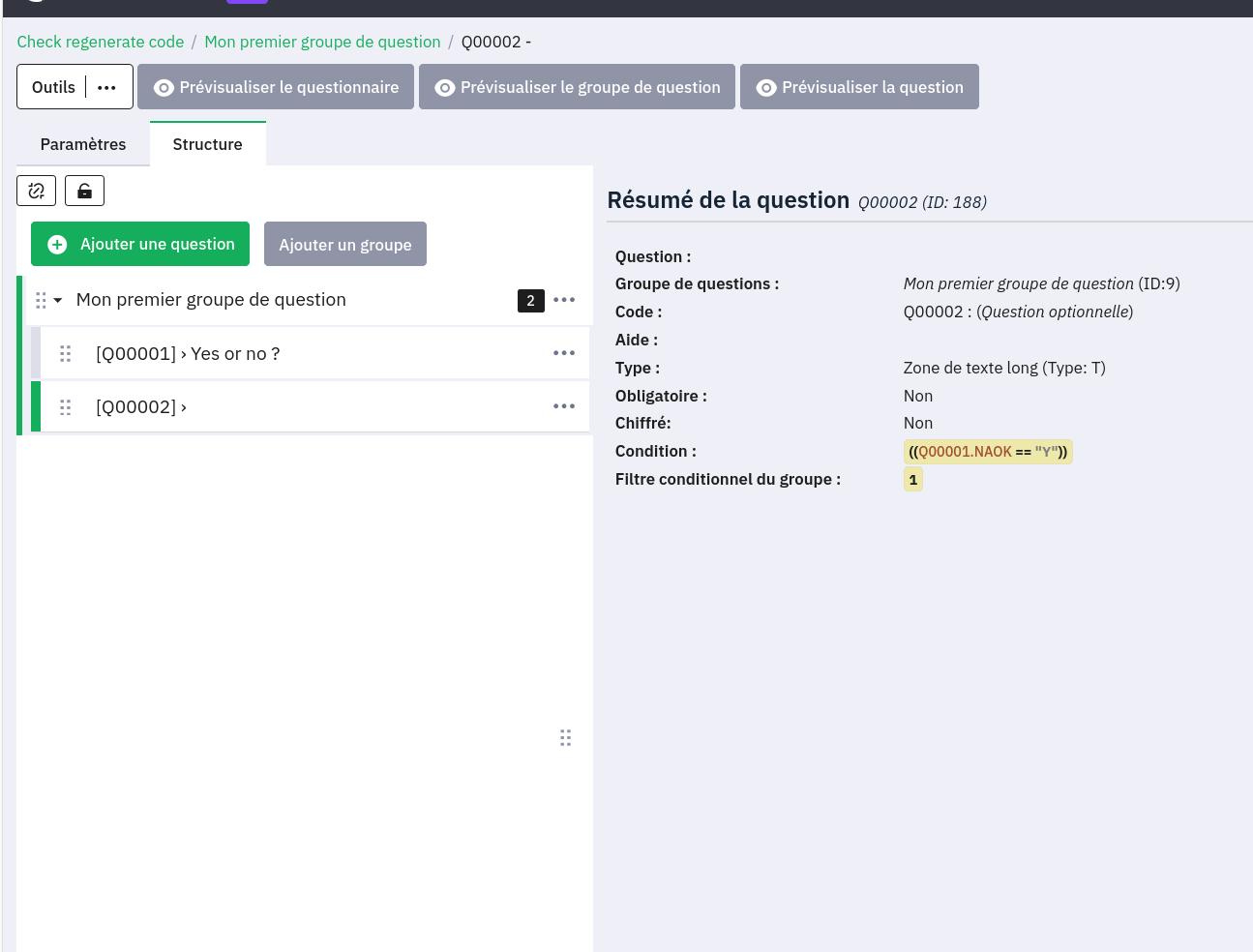Viewport: 1253px width, 952px height.
Task: Open the three-dot menu for Q00002
Action: (564, 406)
